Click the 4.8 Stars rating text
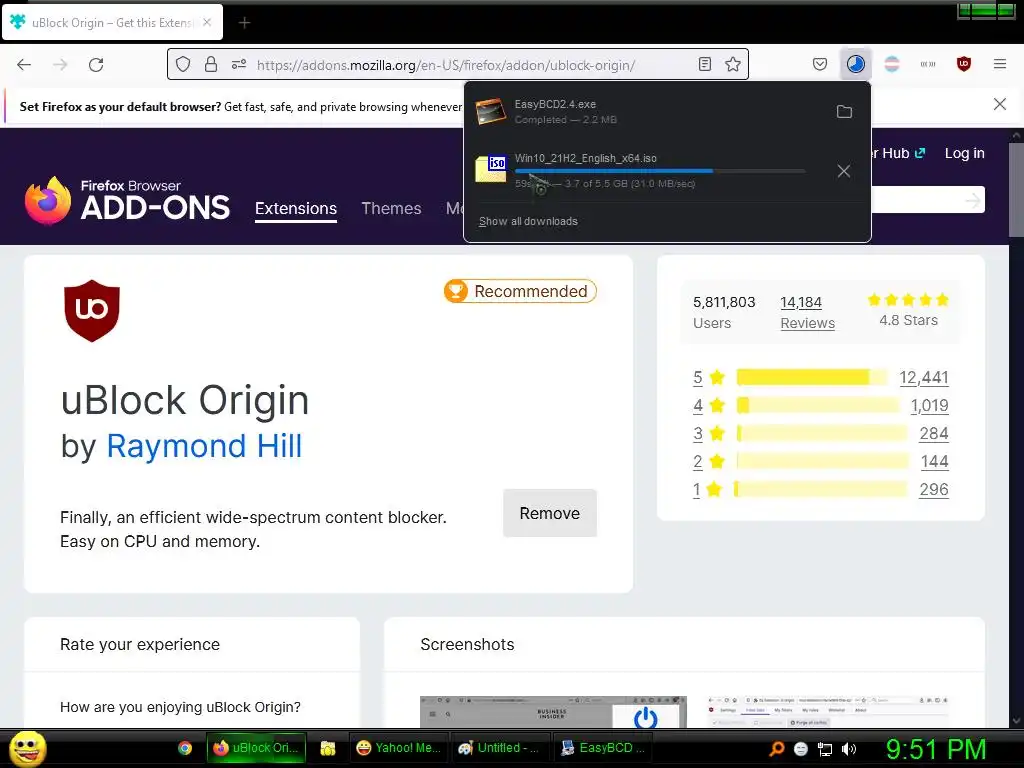Screen dimensions: 1024x768 point(908,321)
